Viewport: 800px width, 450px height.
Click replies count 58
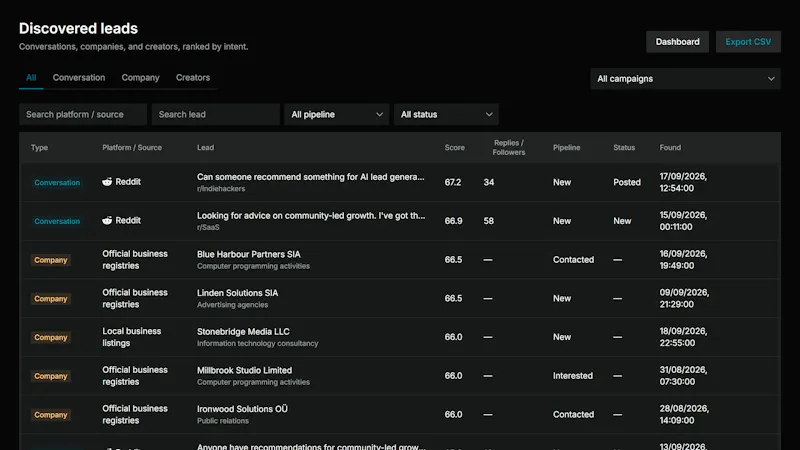coord(489,221)
